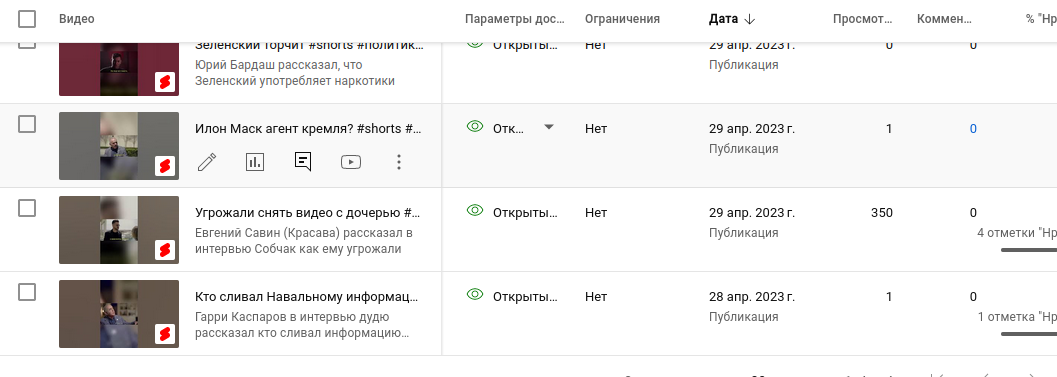Select checkbox for Кто сливал Навальному video
This screenshot has height=377, width=1057.
point(27,292)
